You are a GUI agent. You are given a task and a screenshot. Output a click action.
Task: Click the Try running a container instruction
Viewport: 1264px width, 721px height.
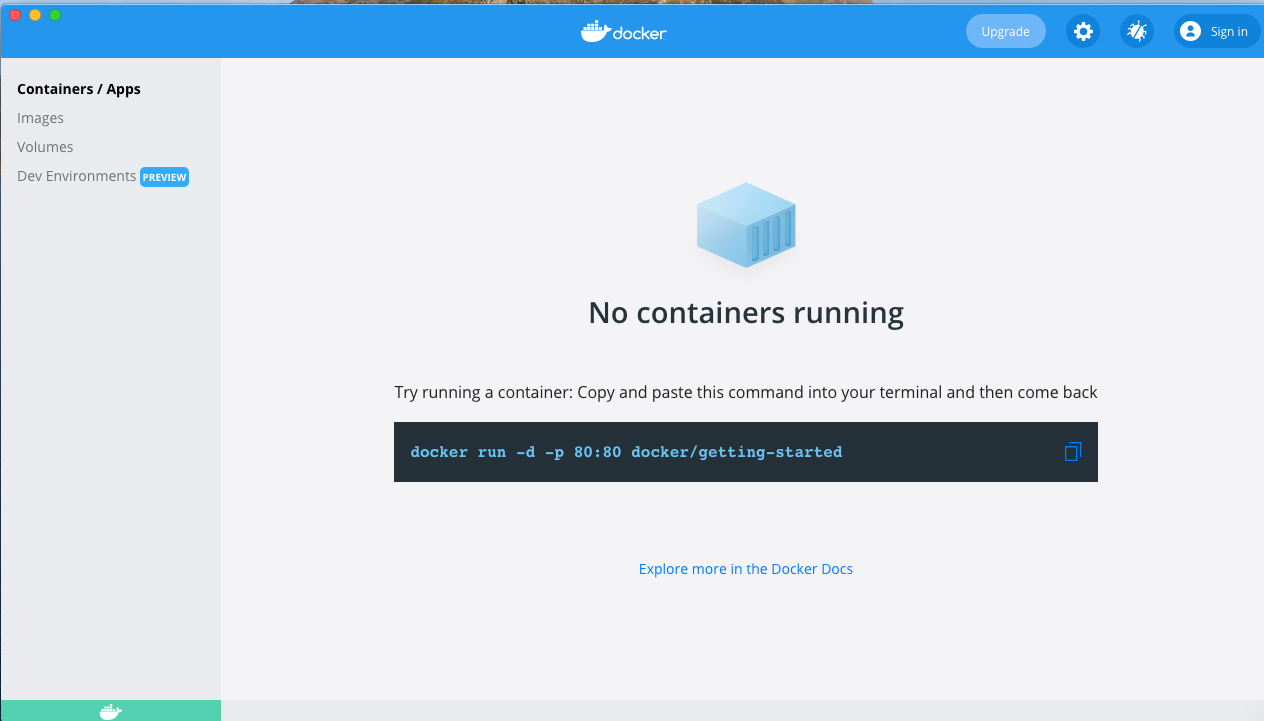pos(746,392)
